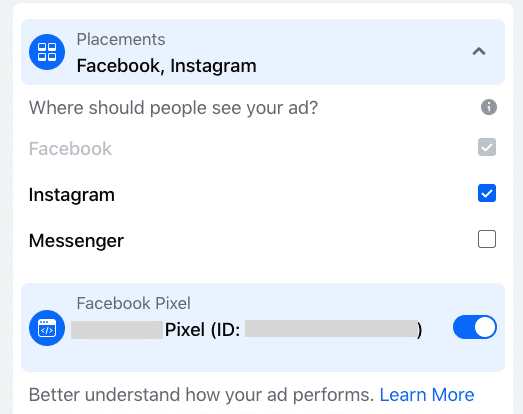Enable the Messenger placement checkbox
Image resolution: width=523 pixels, height=414 pixels.
click(487, 239)
